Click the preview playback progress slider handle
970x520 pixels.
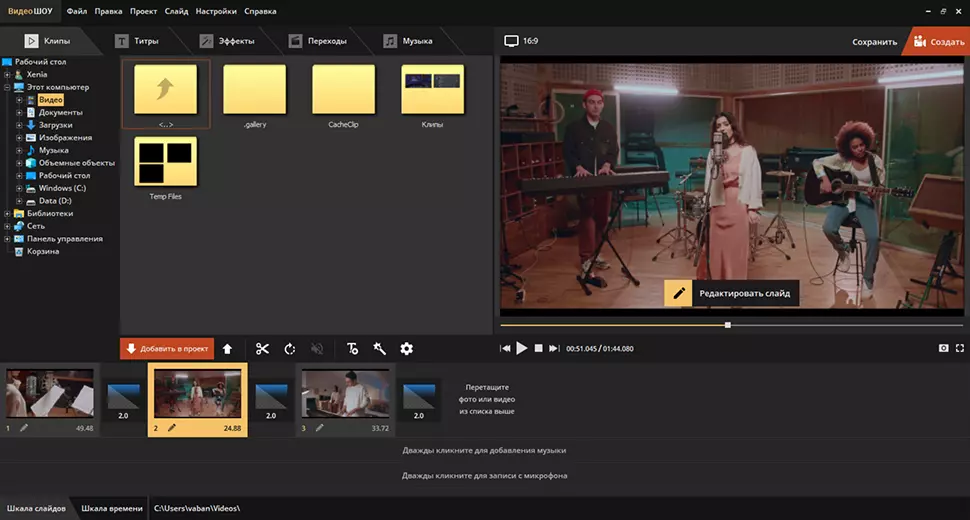(727, 325)
